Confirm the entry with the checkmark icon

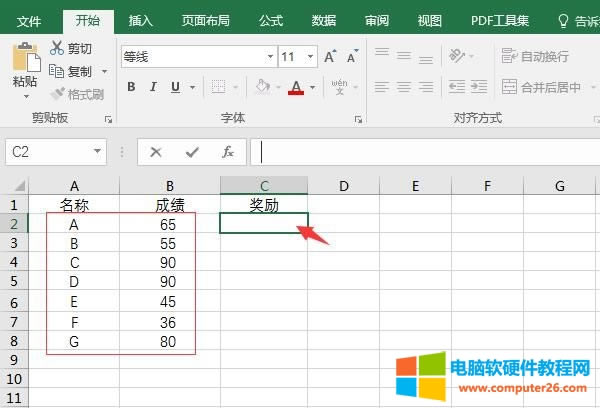coord(192,152)
